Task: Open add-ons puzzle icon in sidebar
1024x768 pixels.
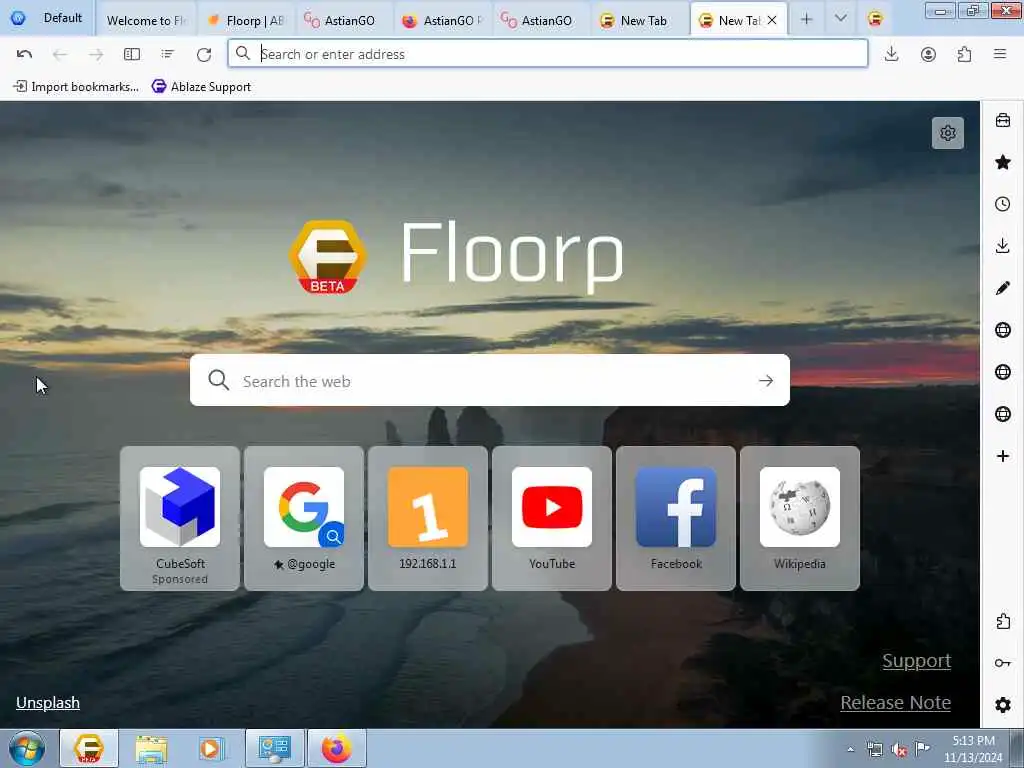Action: click(x=1002, y=621)
